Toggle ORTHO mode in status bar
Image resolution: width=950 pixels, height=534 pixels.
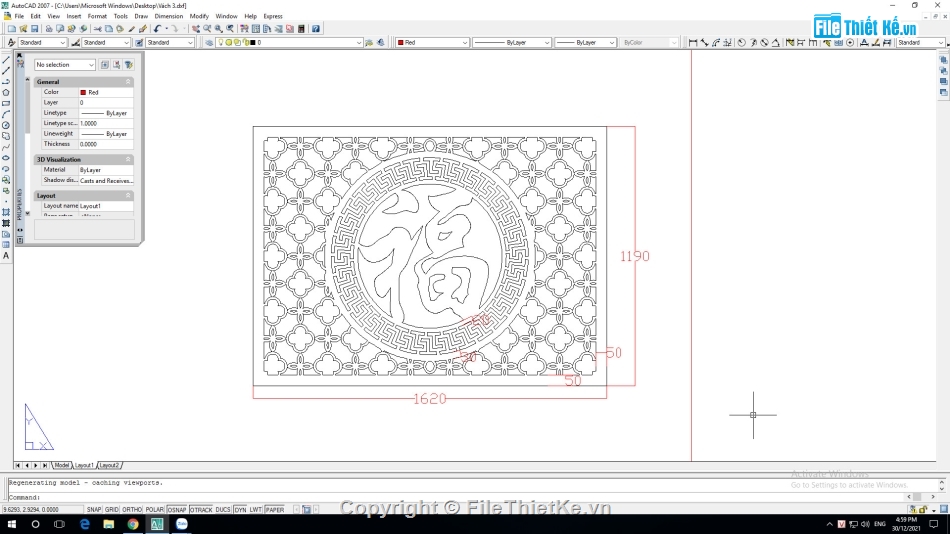[131, 510]
